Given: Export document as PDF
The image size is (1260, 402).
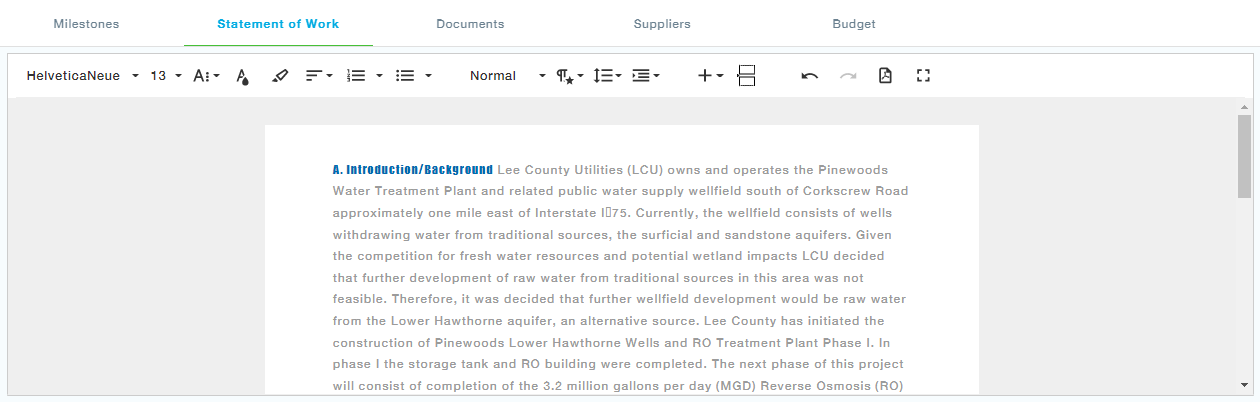Looking at the screenshot, I should point(885,76).
